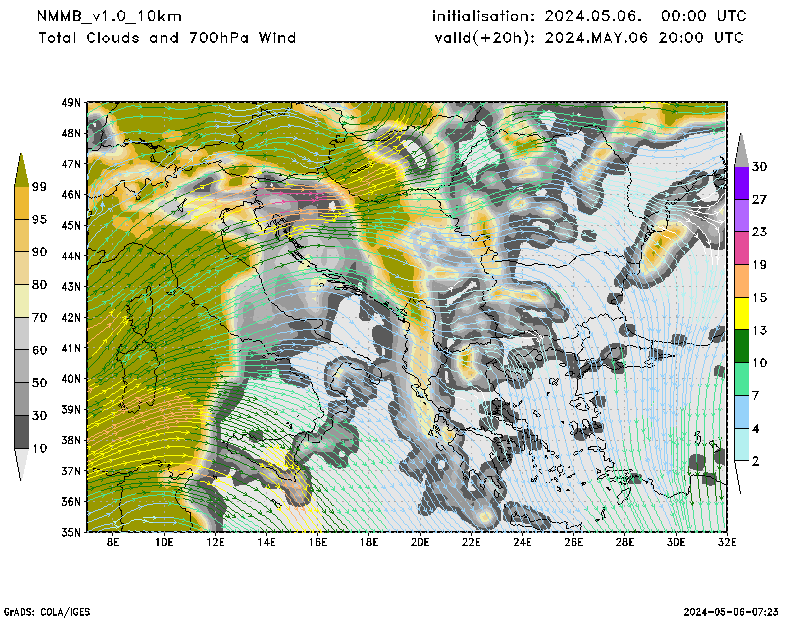
Task: Pick the dark green wind swatch above 10
Action: 741,345
